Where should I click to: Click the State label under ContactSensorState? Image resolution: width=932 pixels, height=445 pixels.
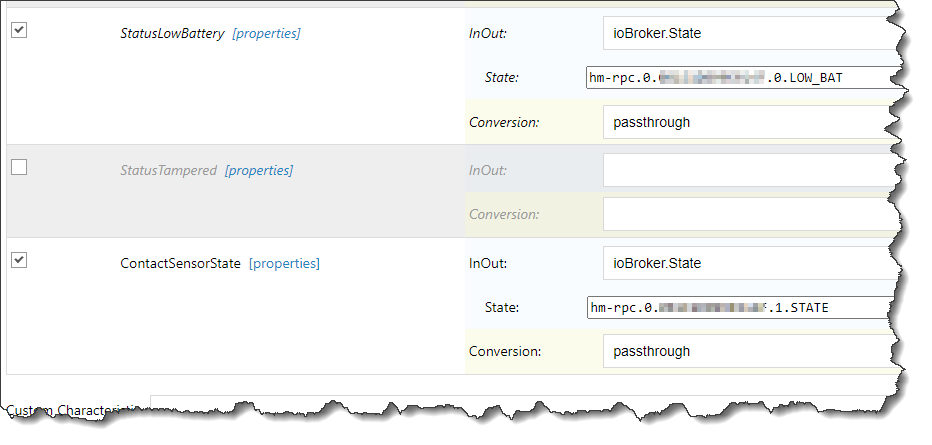coord(501,308)
